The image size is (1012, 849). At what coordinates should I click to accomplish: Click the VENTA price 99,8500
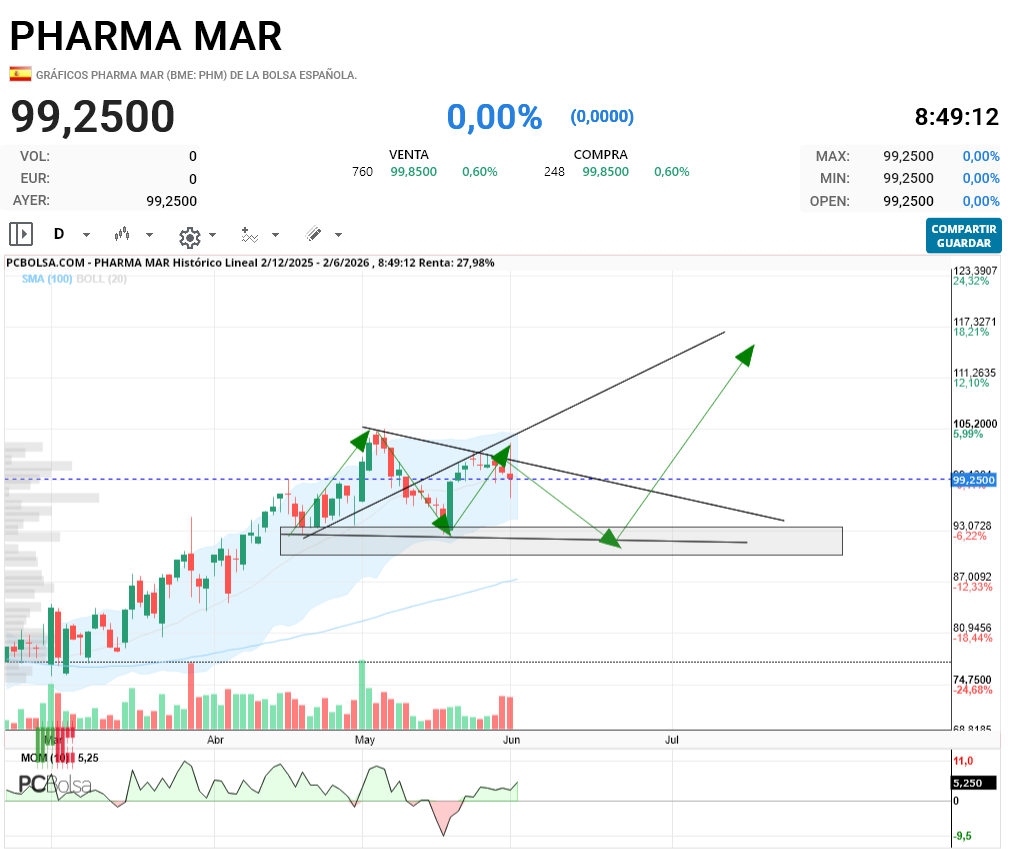click(x=414, y=172)
